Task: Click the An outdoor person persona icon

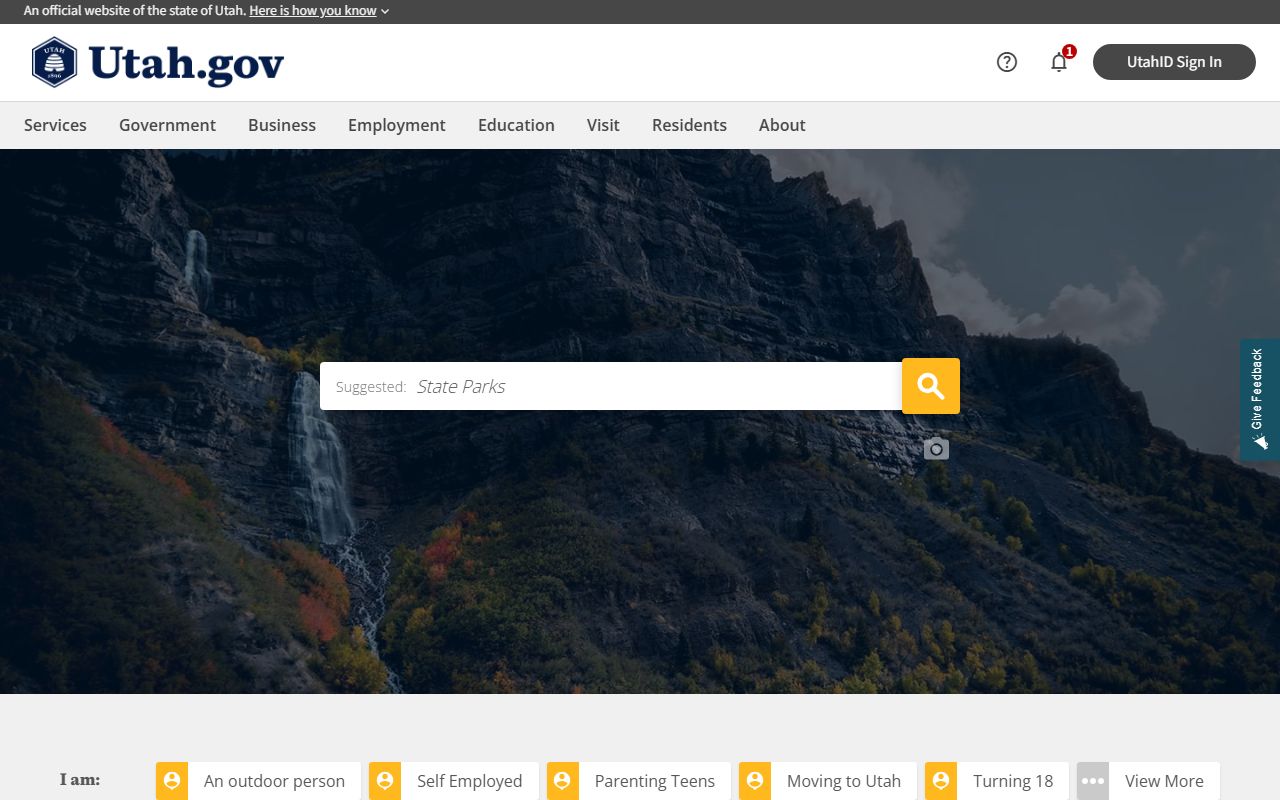Action: (x=172, y=781)
